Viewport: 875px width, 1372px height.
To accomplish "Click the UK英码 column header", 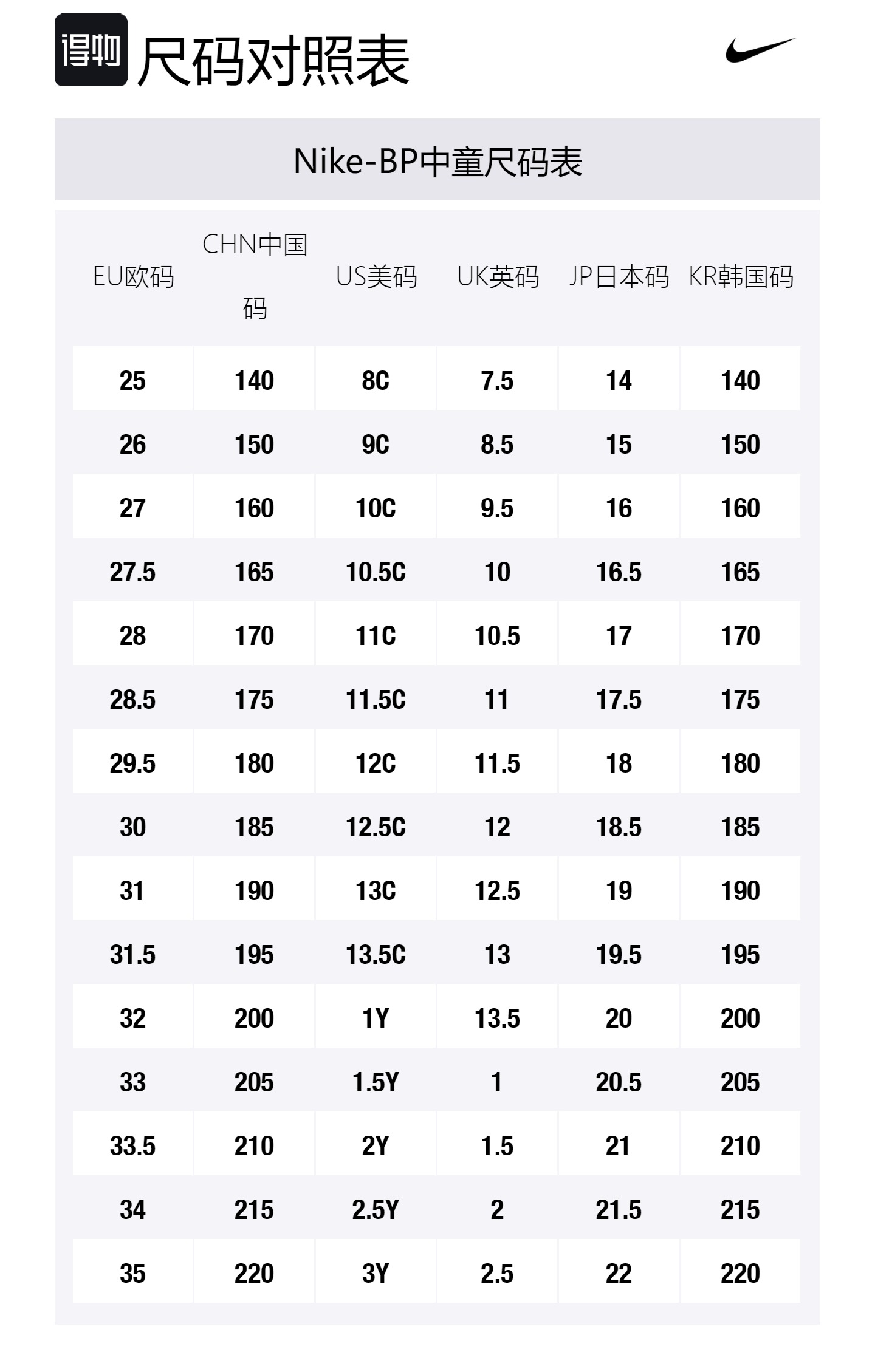I will point(498,277).
